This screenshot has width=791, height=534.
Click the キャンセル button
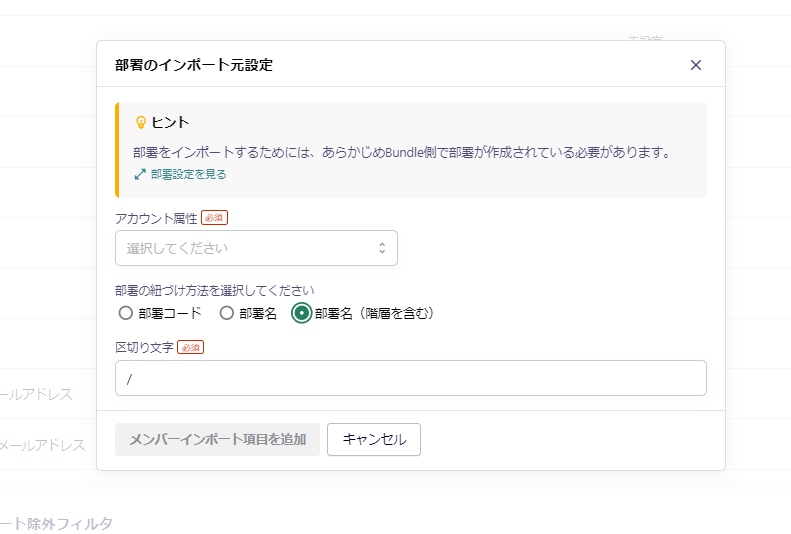374,439
